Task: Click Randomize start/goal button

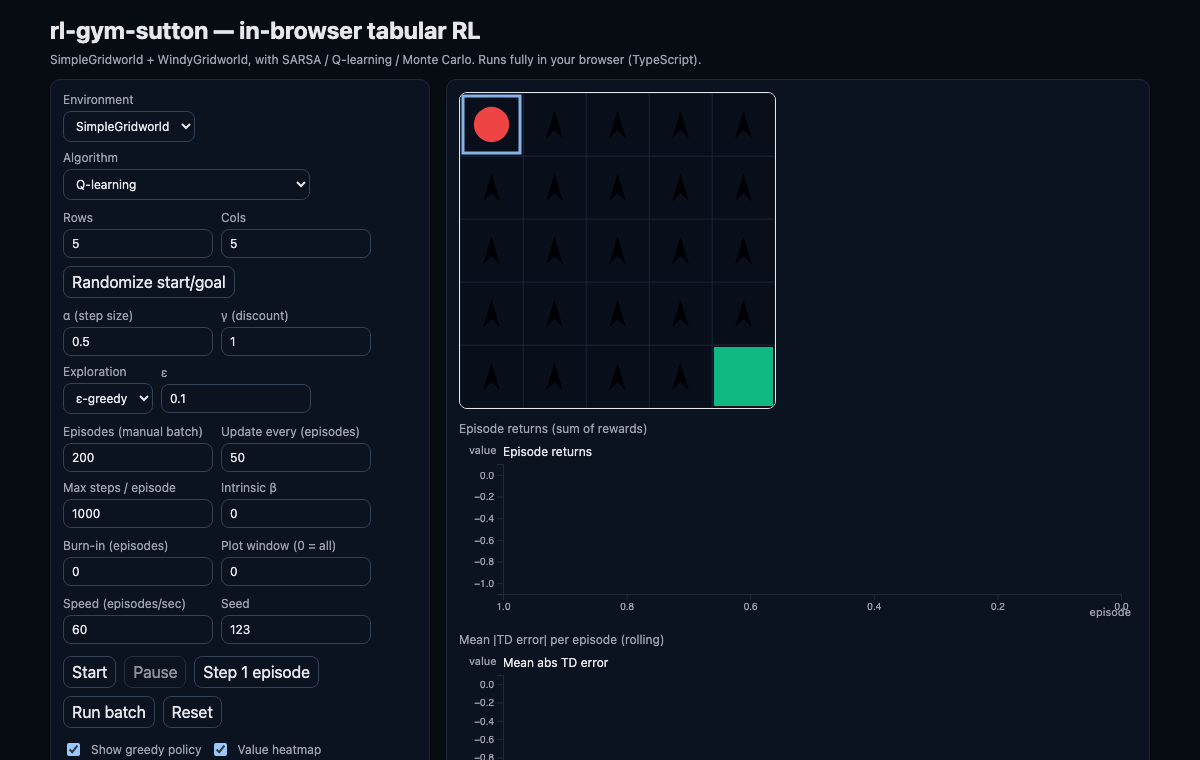Action: (149, 282)
